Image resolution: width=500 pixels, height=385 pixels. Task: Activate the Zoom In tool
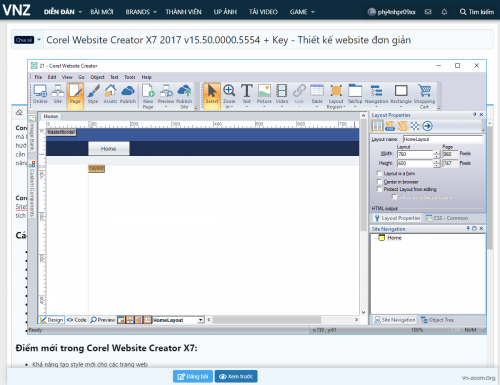tap(229, 96)
